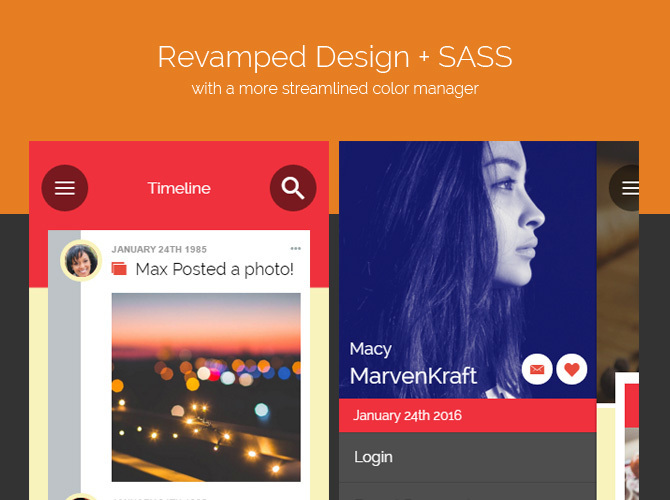
Task: Click the Macy first name label
Action: coord(370,349)
